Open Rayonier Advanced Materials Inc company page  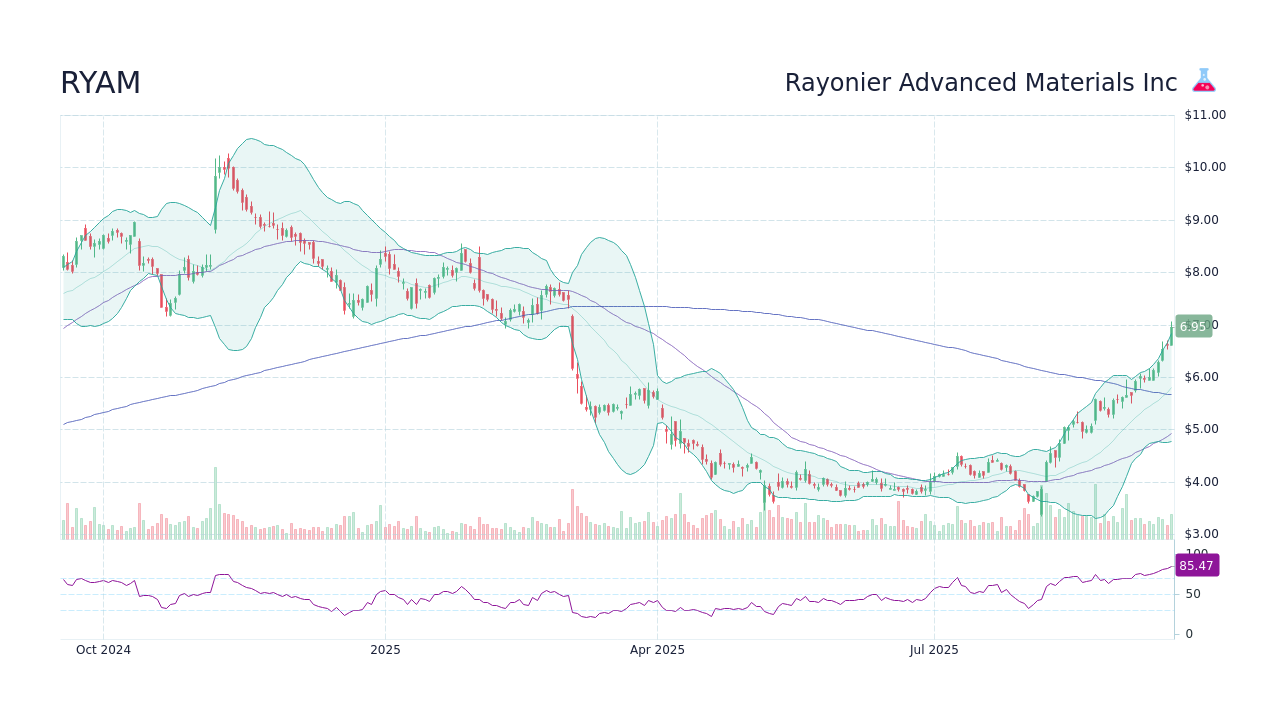pos(979,83)
